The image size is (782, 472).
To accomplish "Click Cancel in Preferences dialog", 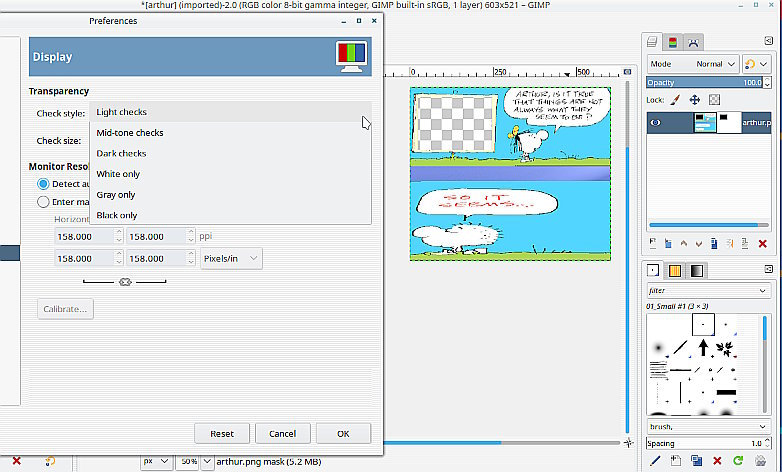I will pyautogui.click(x=282, y=434).
